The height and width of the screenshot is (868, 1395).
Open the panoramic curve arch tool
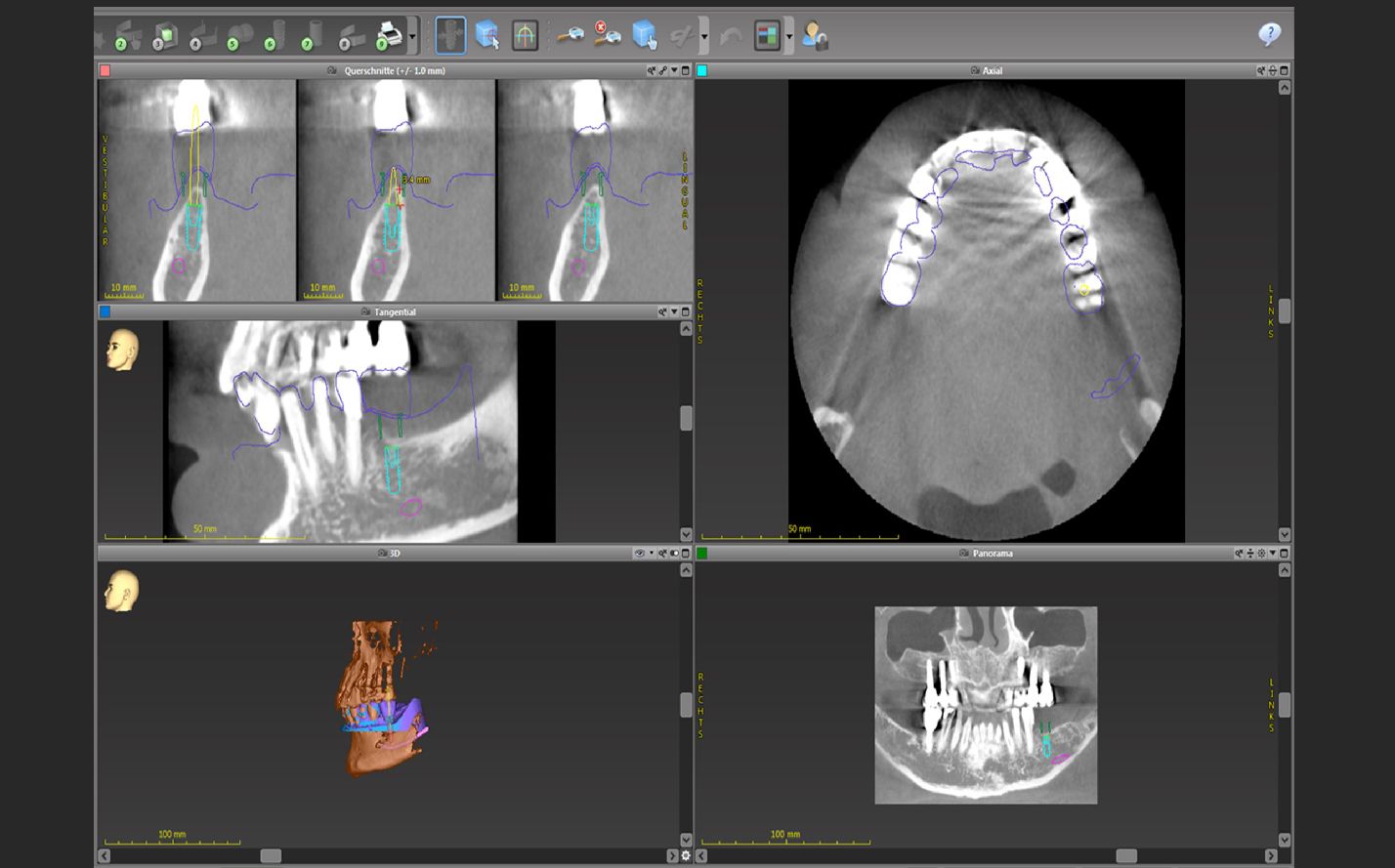(x=525, y=35)
